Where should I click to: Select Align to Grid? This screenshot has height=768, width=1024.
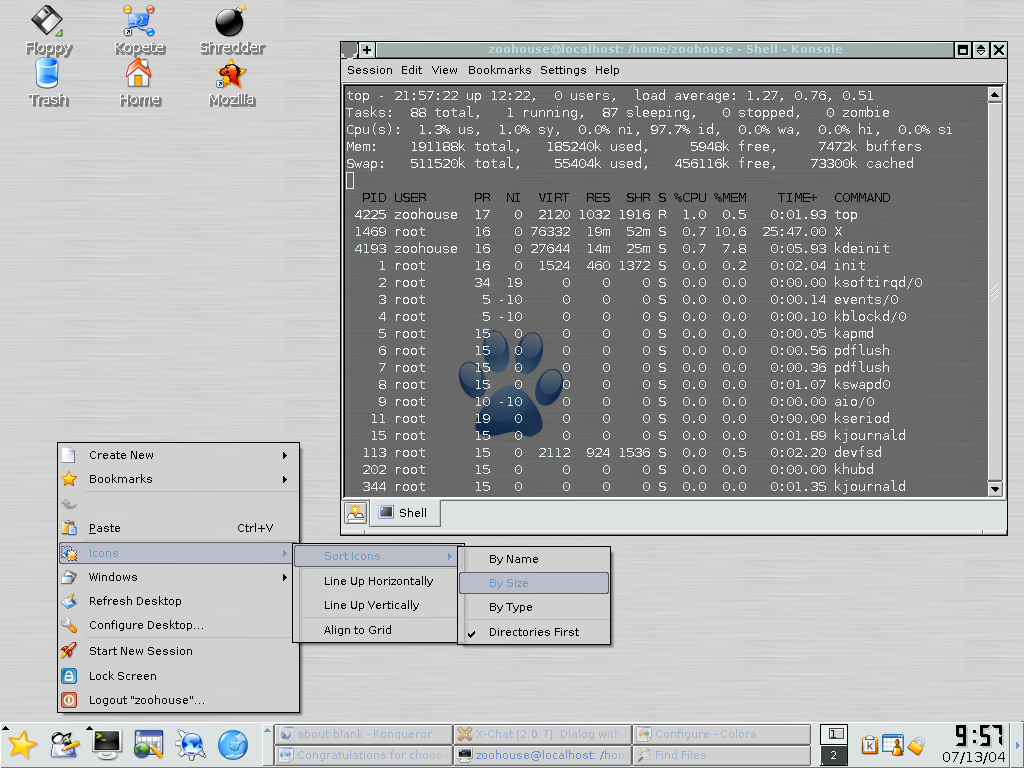click(376, 630)
